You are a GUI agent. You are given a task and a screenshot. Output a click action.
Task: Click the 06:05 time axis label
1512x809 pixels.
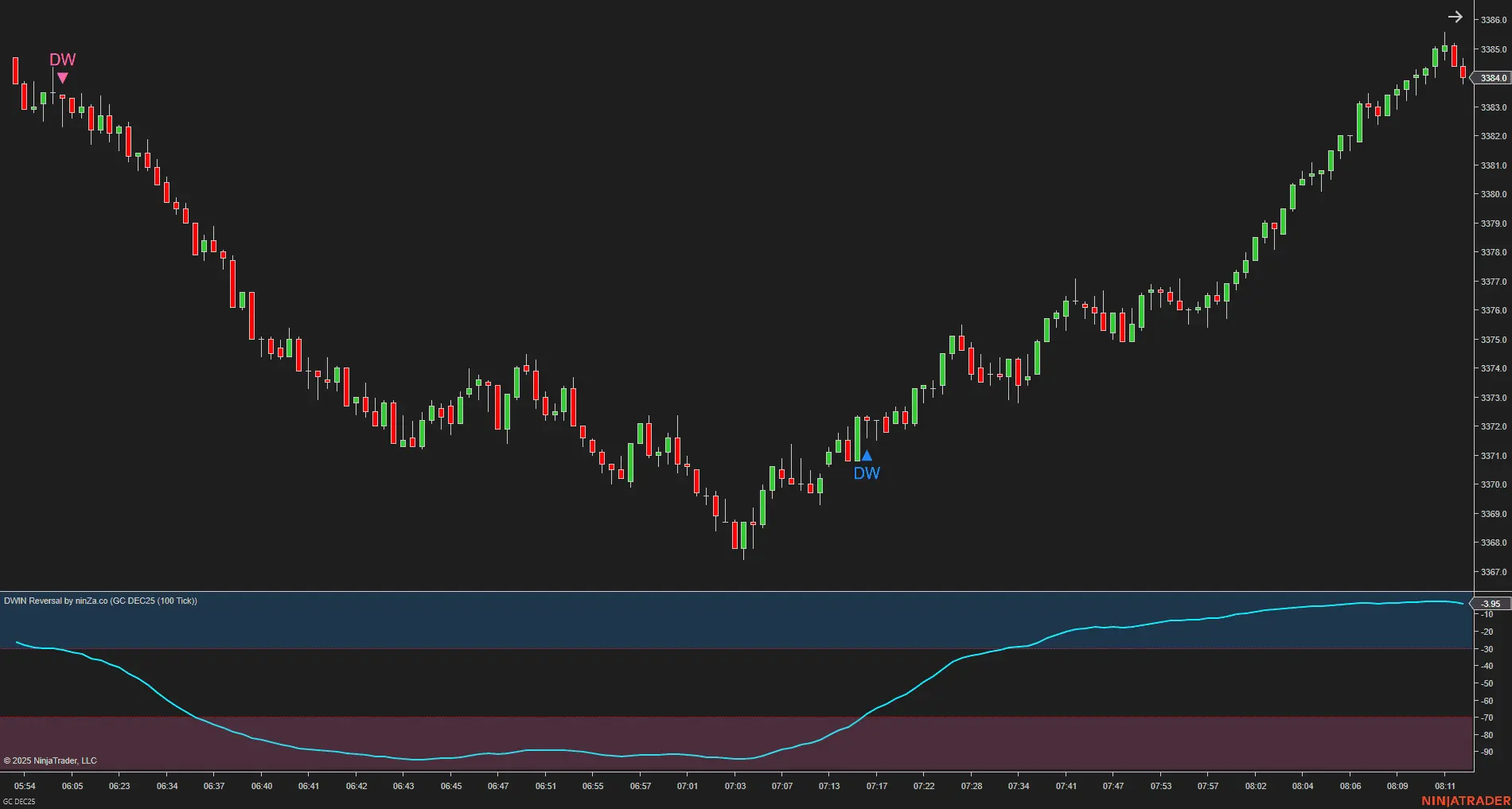click(x=72, y=786)
